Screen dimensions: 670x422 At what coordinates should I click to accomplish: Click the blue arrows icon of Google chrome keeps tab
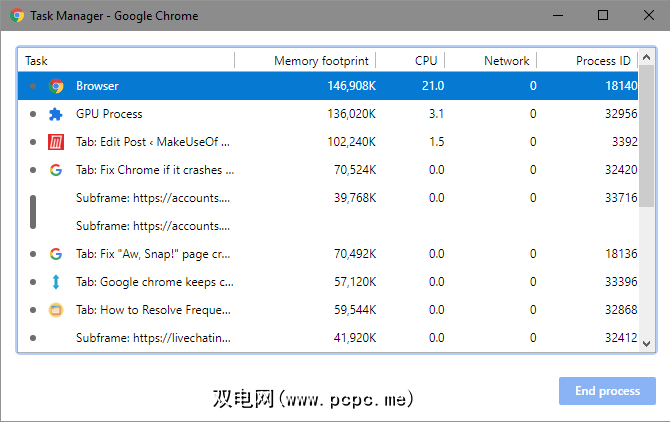[56, 282]
